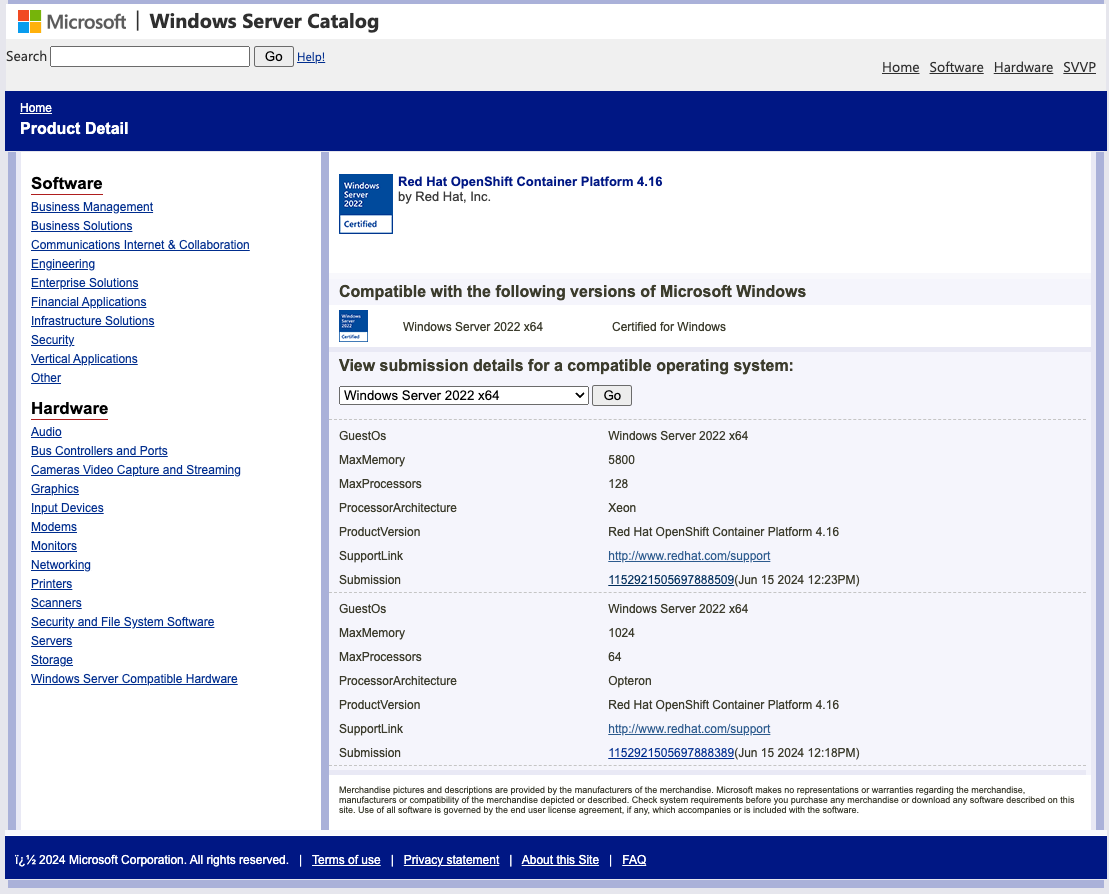Image resolution: width=1109 pixels, height=894 pixels.
Task: Click the small certified badge beside Windows Server 2022 x64
Action: [x=353, y=326]
